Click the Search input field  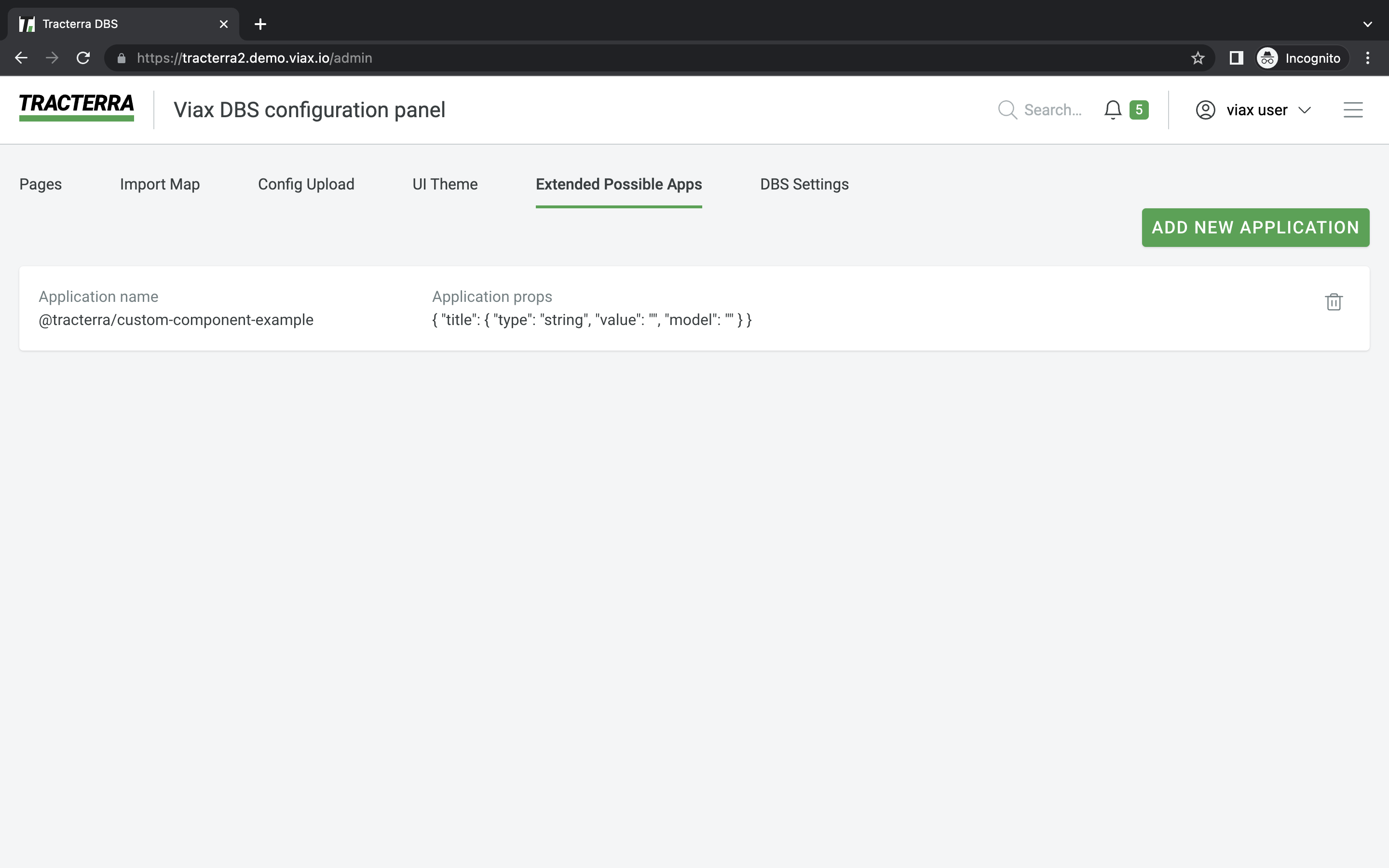[x=1053, y=109]
